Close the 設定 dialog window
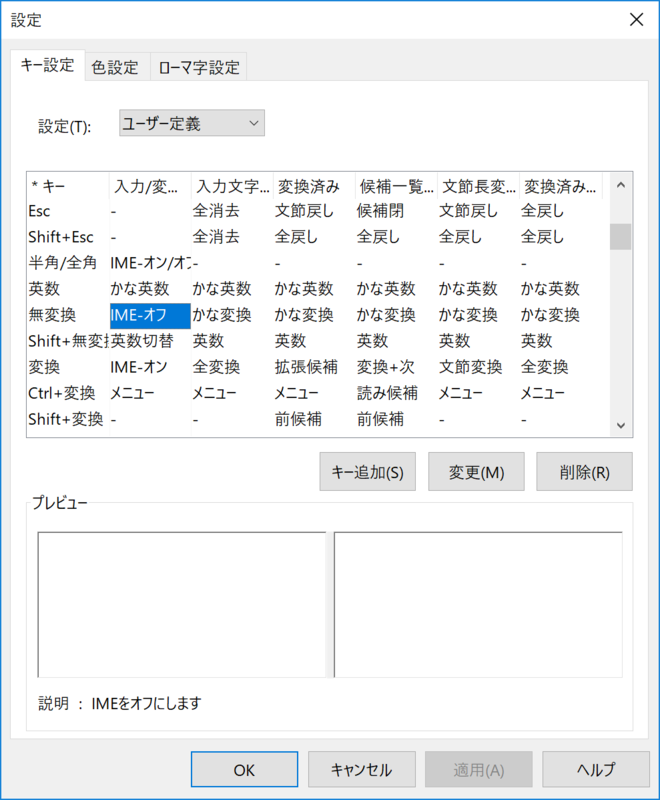 pyautogui.click(x=636, y=20)
